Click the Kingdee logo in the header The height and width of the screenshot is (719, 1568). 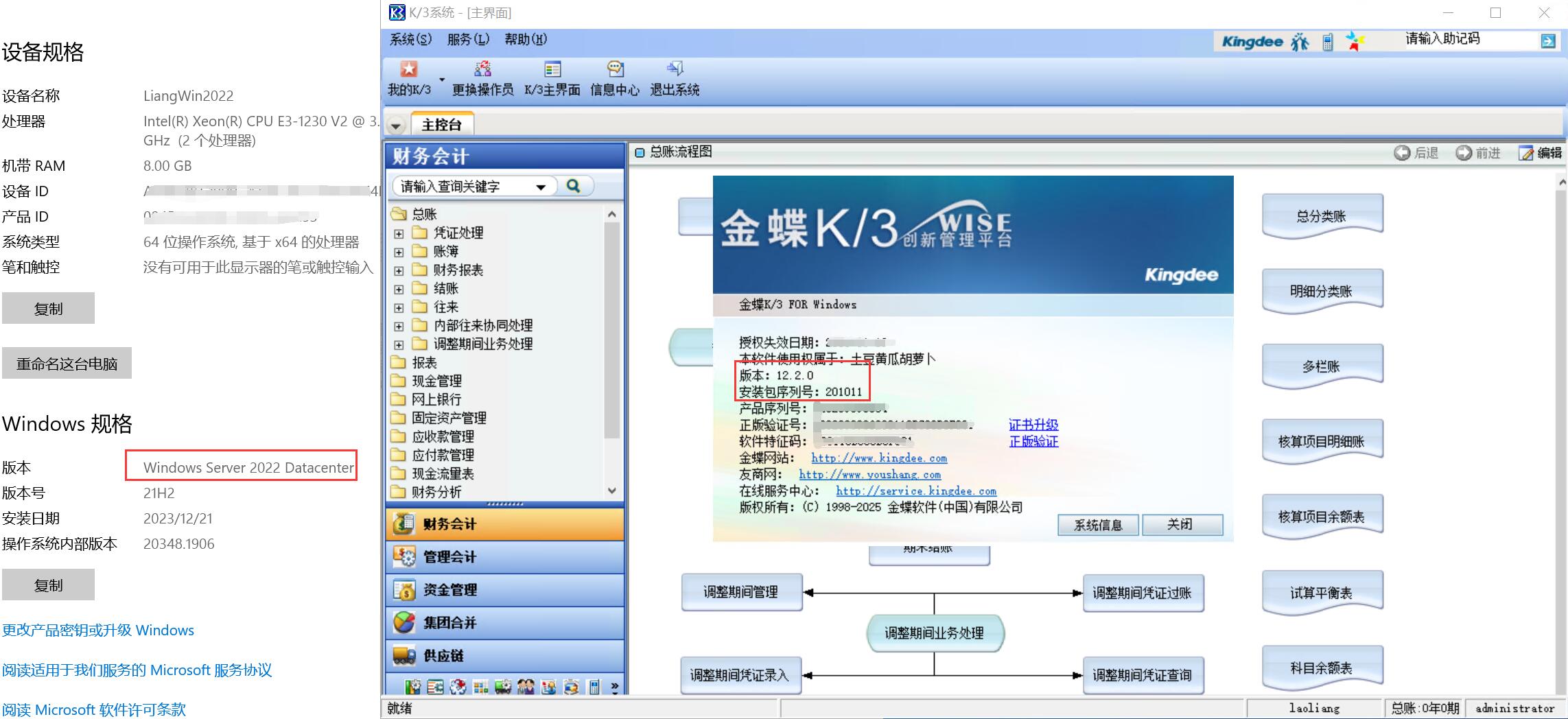tap(1252, 42)
